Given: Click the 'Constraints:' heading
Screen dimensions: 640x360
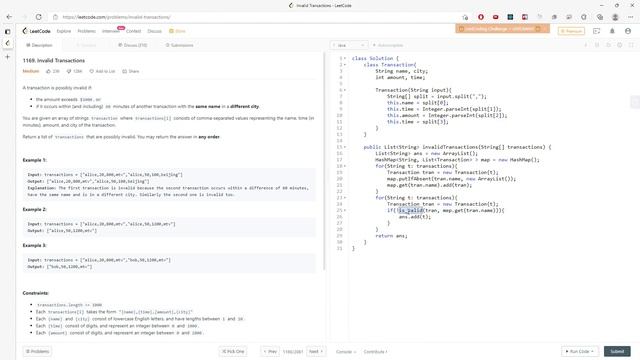Looking at the screenshot, I should pyautogui.click(x=36, y=293).
